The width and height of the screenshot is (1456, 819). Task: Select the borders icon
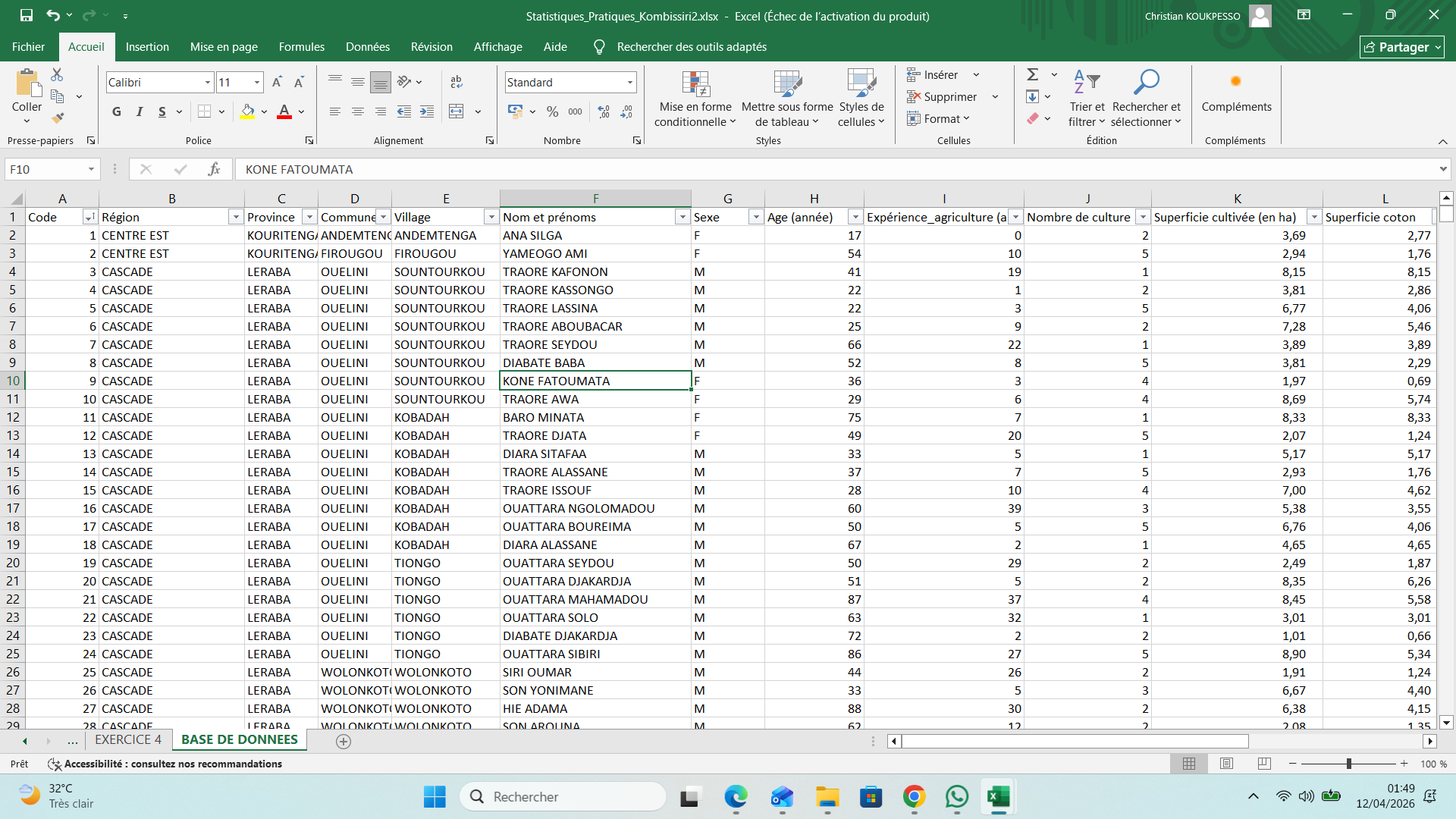click(204, 111)
